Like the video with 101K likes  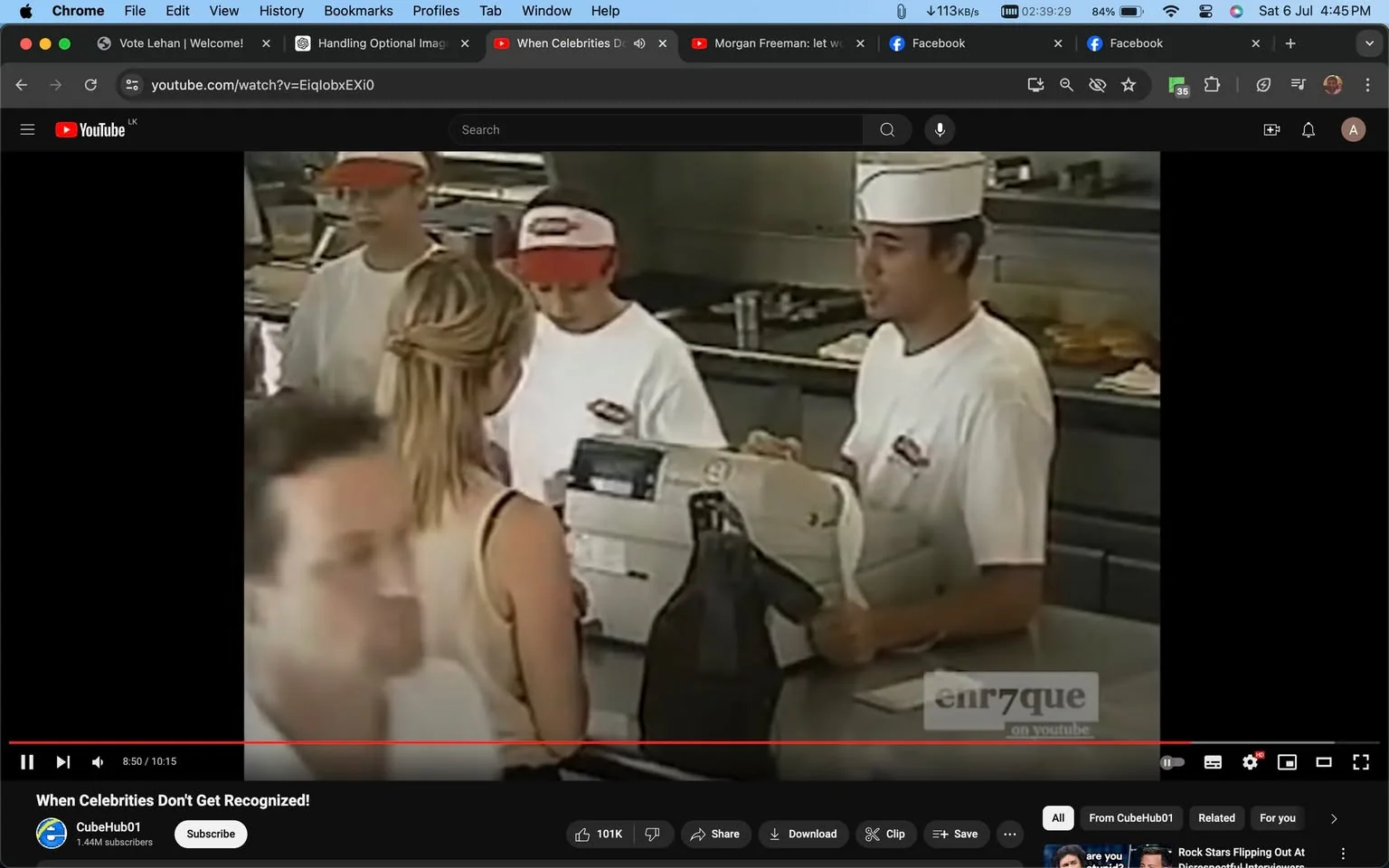pos(600,834)
